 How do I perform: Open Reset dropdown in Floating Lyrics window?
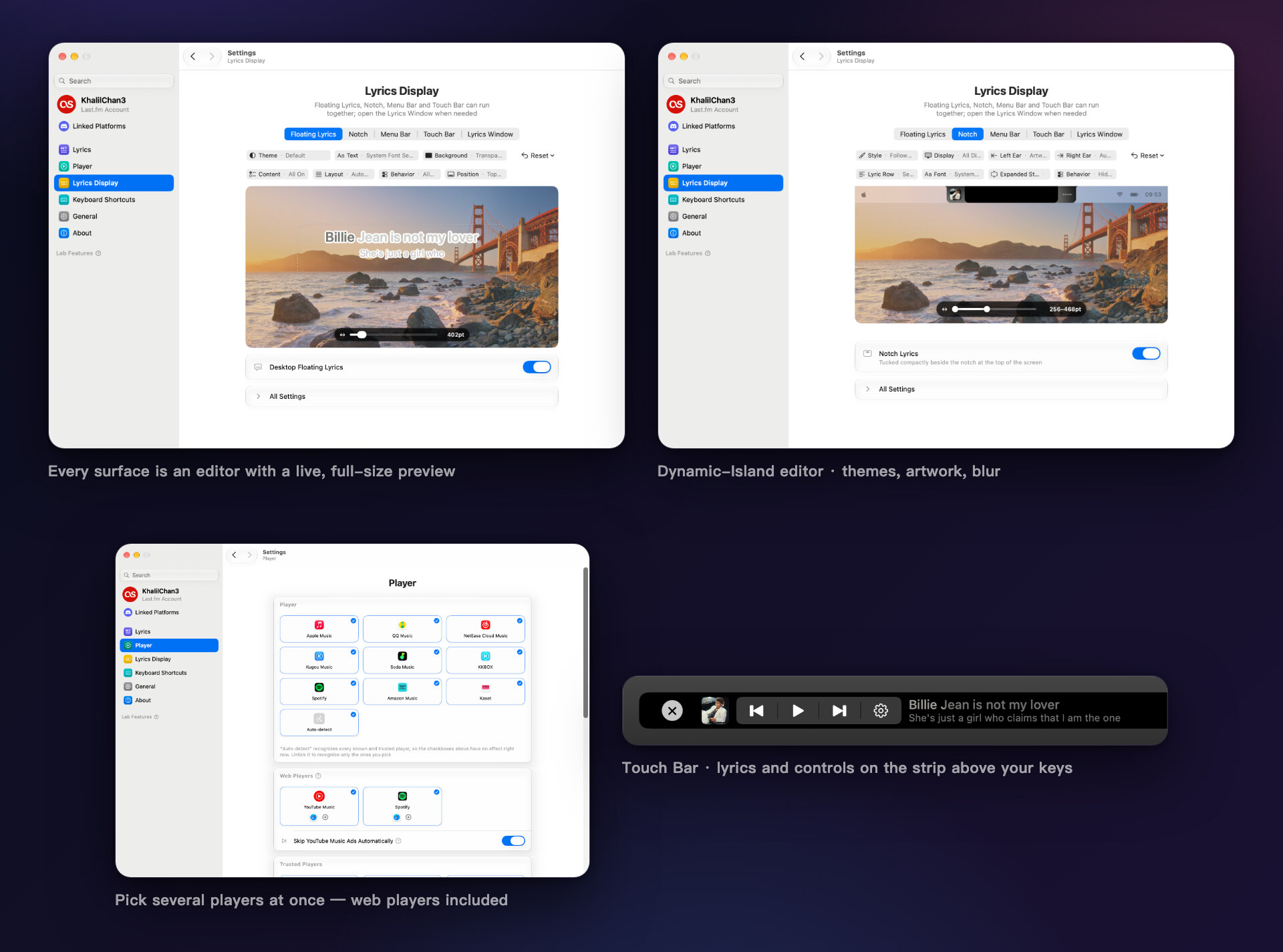pyautogui.click(x=538, y=156)
